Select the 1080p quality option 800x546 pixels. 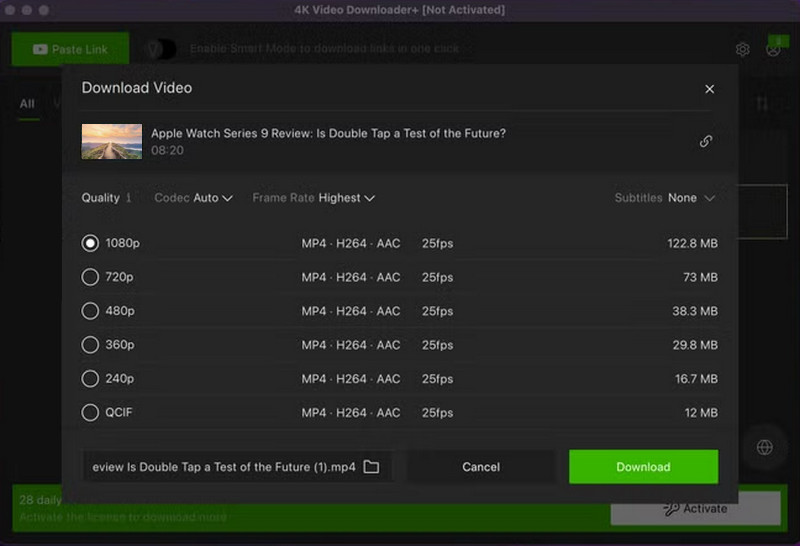pos(90,243)
